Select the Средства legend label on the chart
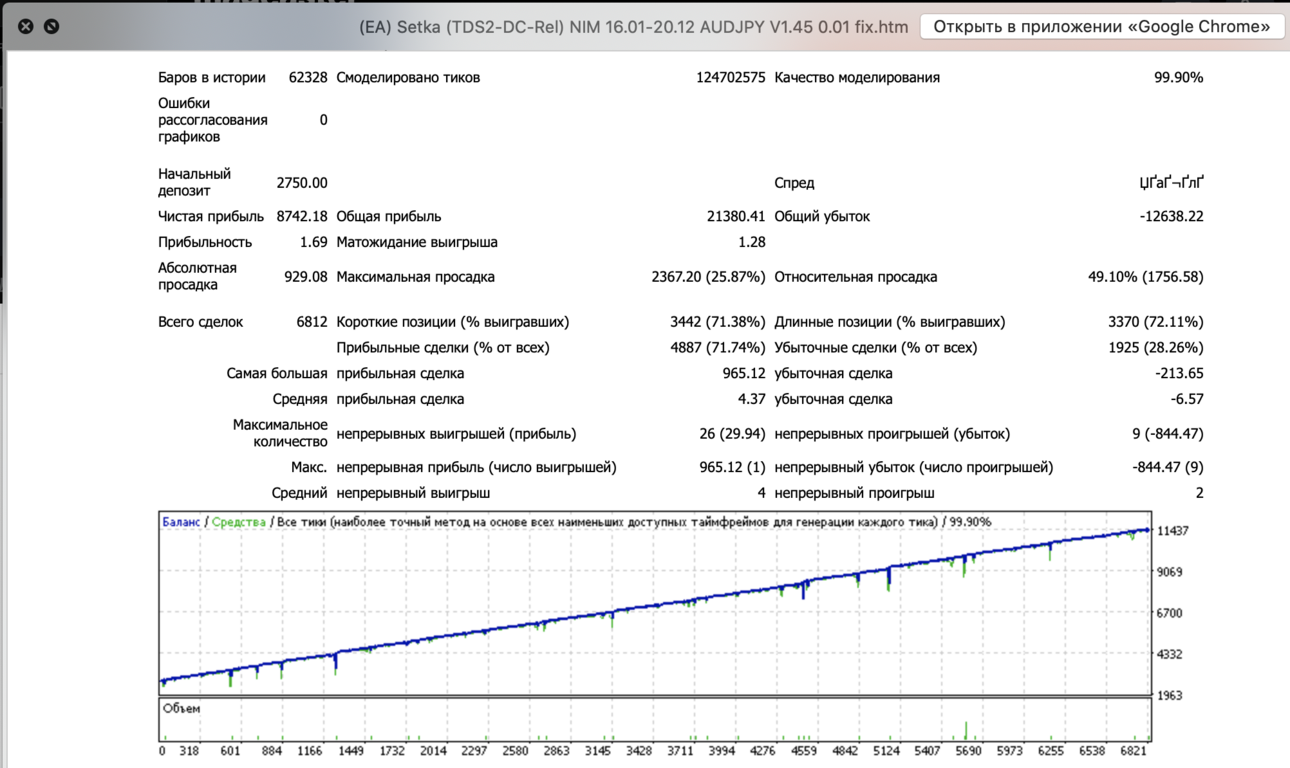The height and width of the screenshot is (768, 1290). click(x=239, y=522)
